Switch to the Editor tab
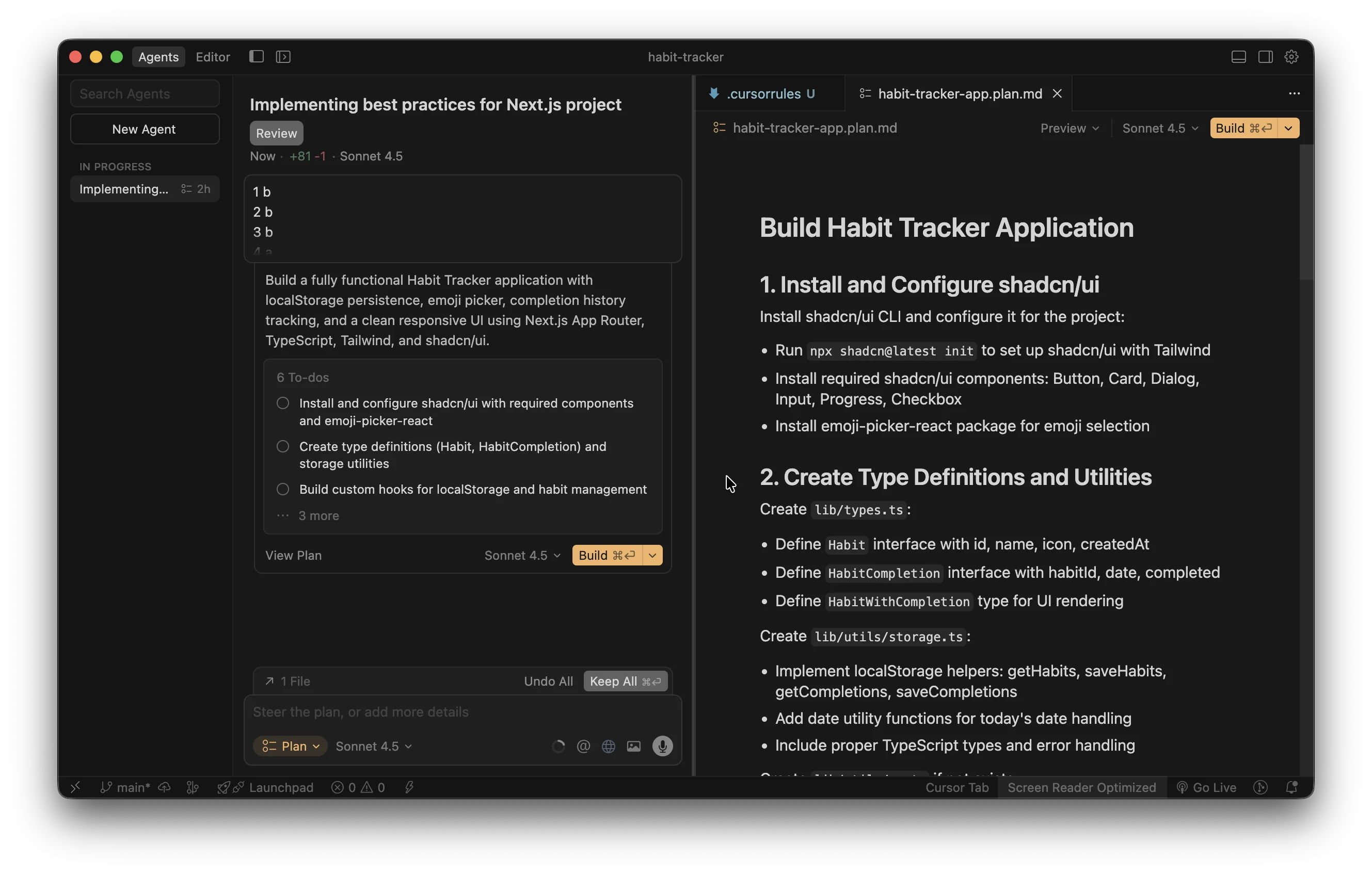This screenshot has width=1372, height=875. point(213,56)
